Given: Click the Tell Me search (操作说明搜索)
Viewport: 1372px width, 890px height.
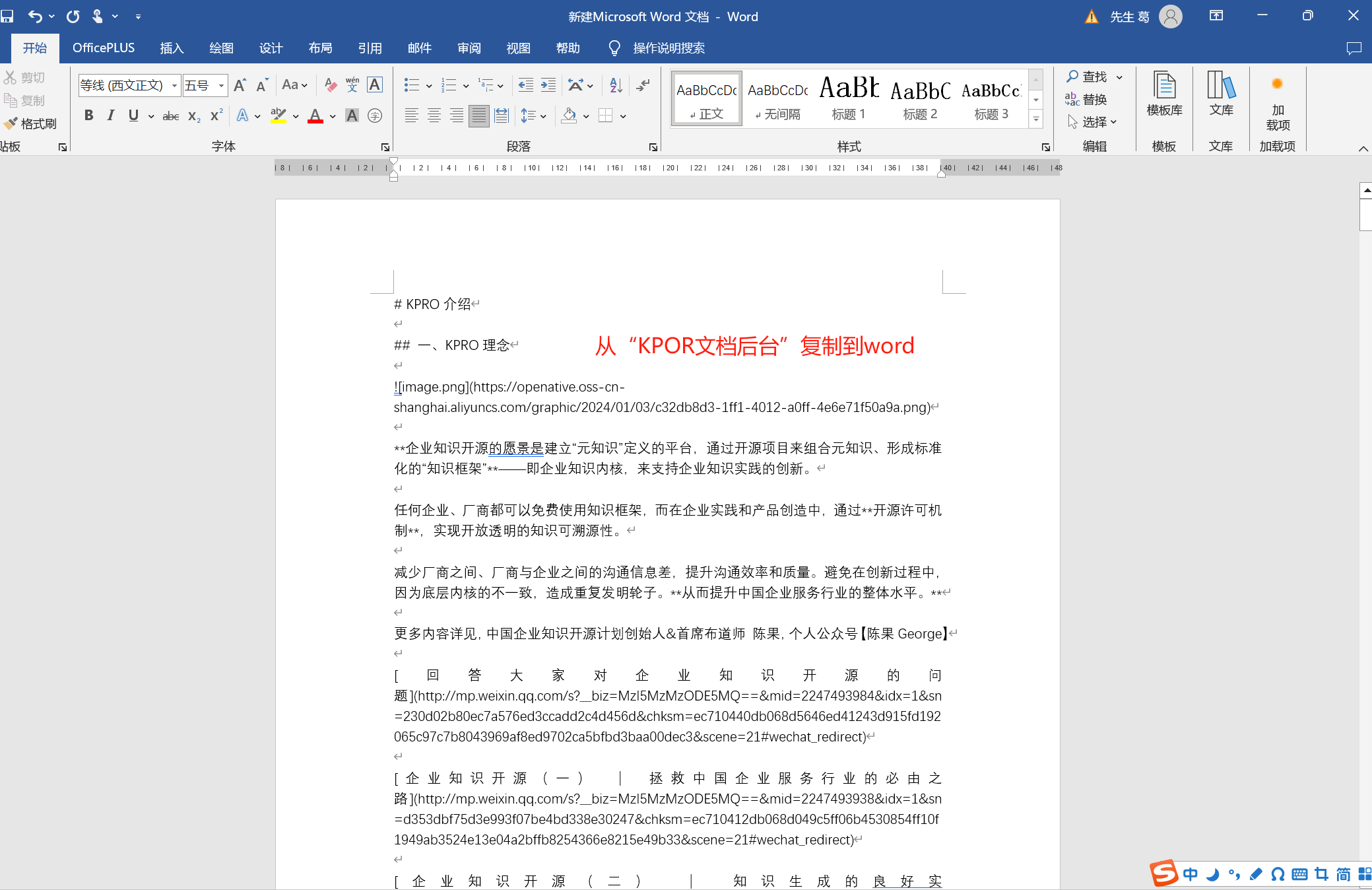Looking at the screenshot, I should click(657, 48).
